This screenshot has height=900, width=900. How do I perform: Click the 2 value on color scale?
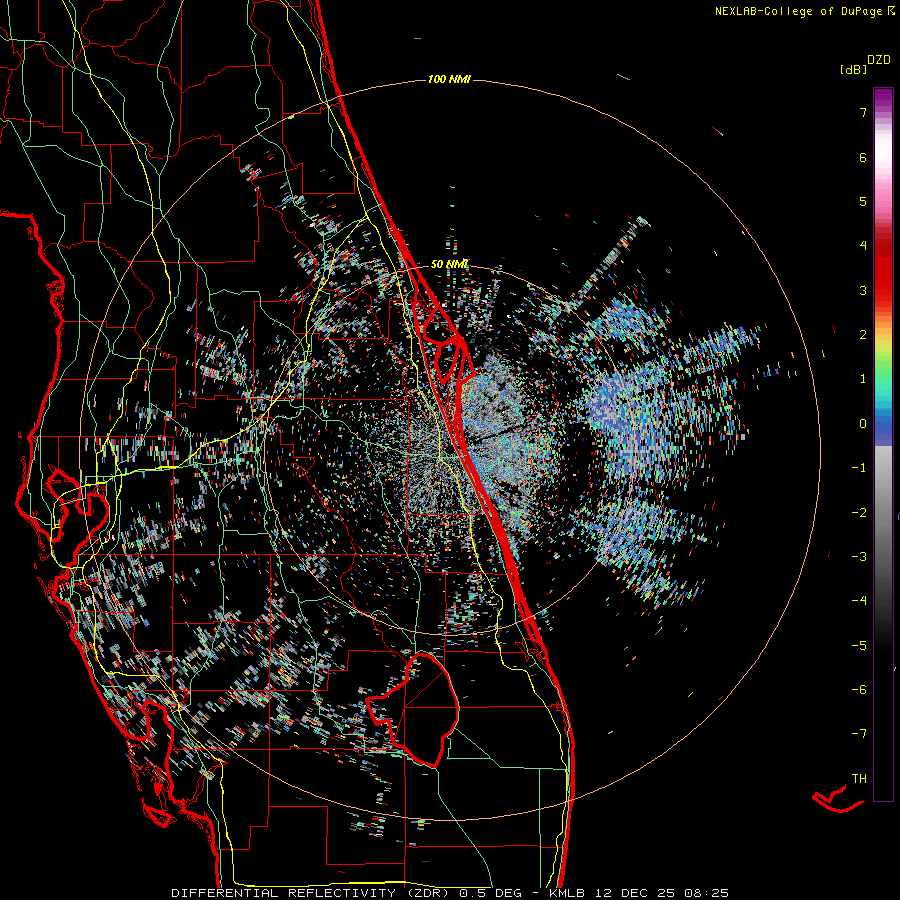coord(863,335)
